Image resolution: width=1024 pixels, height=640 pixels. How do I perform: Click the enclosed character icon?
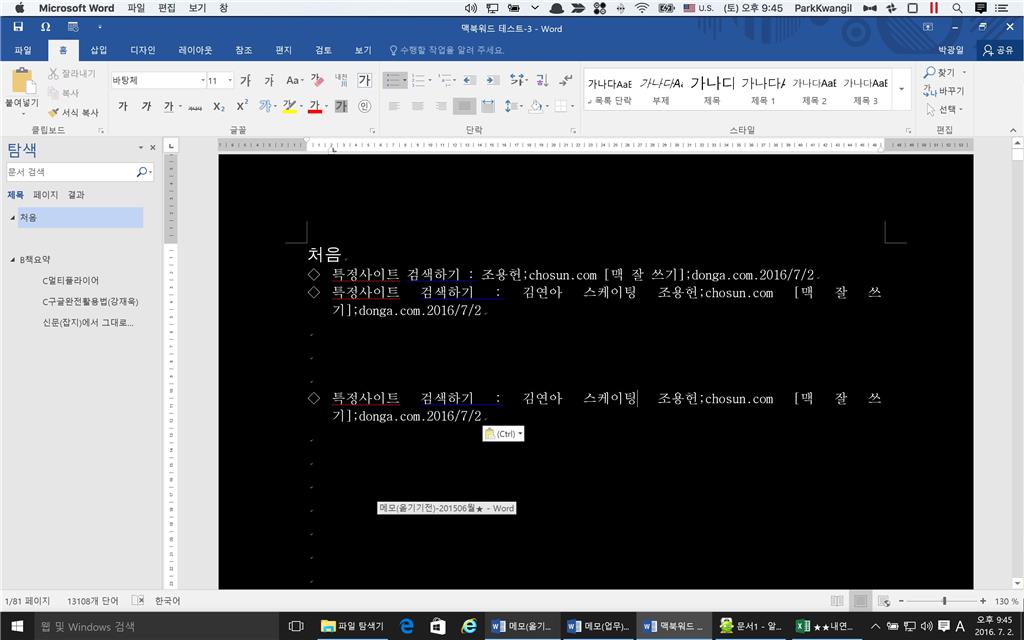click(364, 106)
